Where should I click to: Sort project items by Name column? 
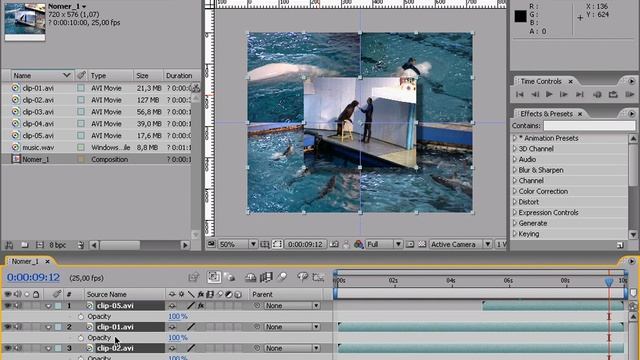42,76
